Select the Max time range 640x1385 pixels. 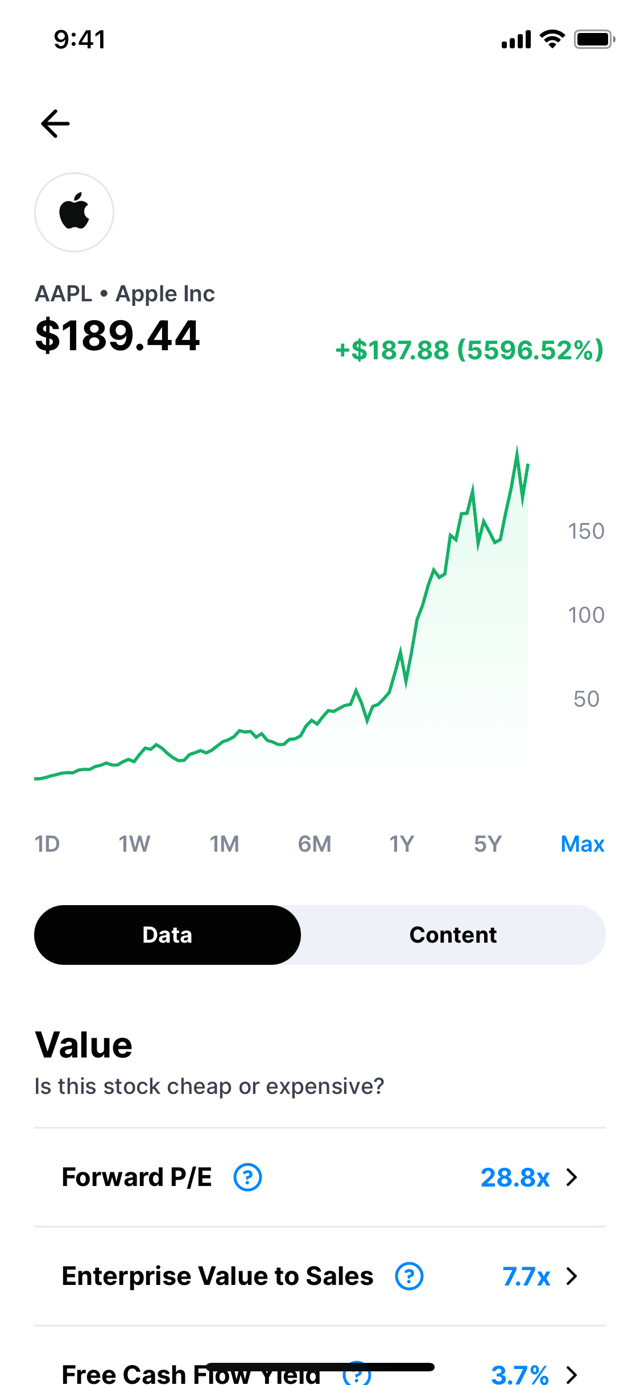pyautogui.click(x=582, y=844)
